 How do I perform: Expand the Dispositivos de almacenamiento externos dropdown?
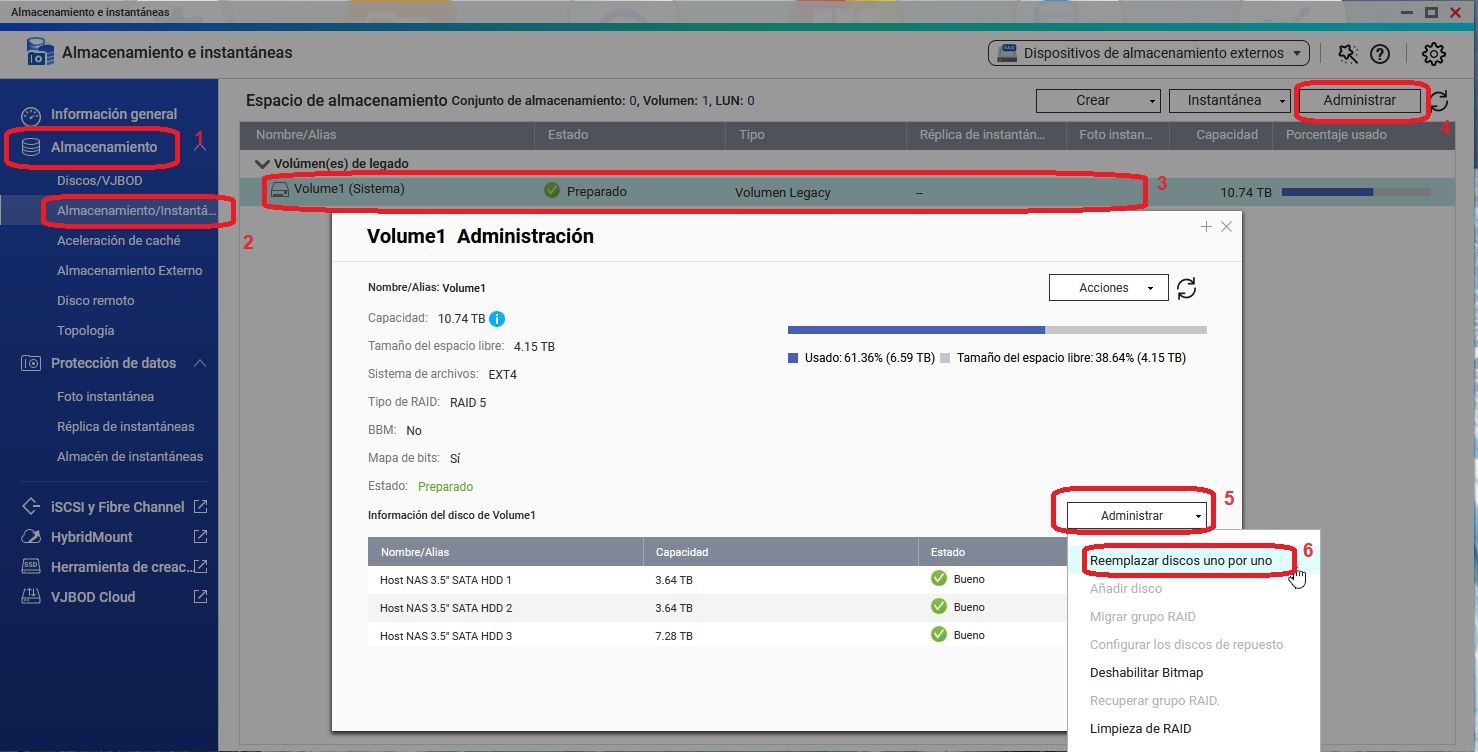(x=1148, y=53)
